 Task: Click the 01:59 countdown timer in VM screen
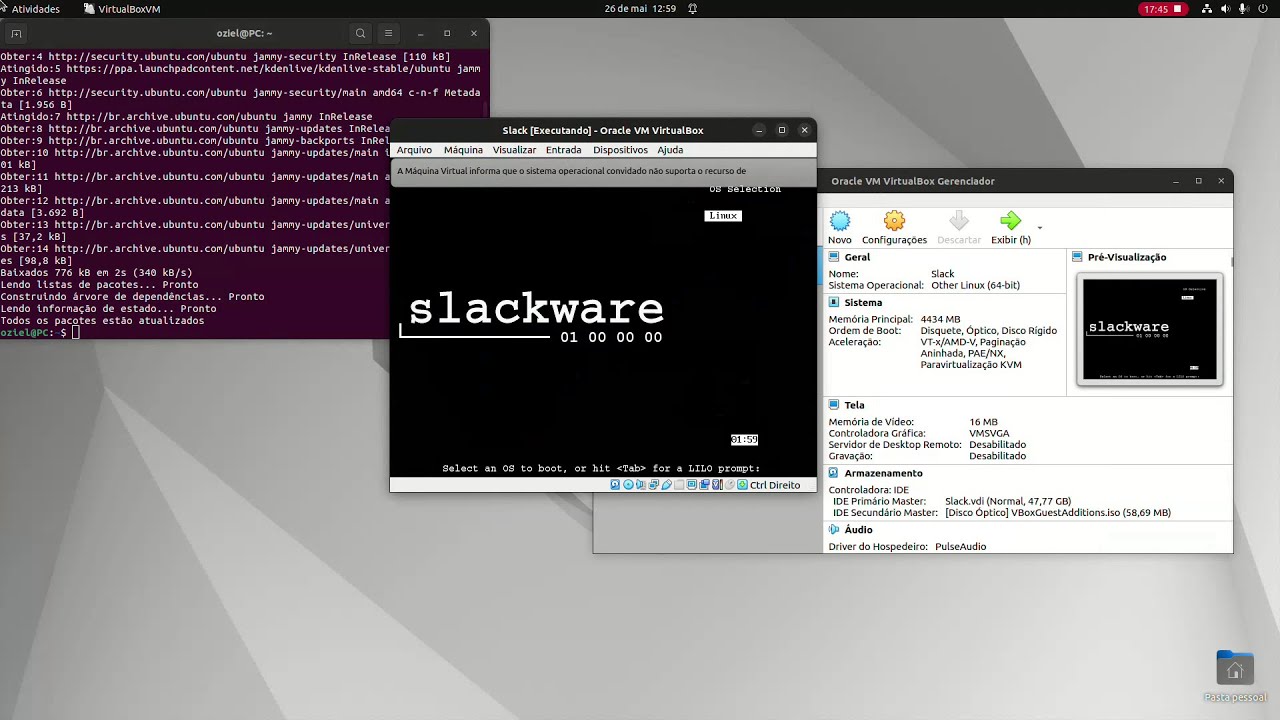click(x=744, y=440)
